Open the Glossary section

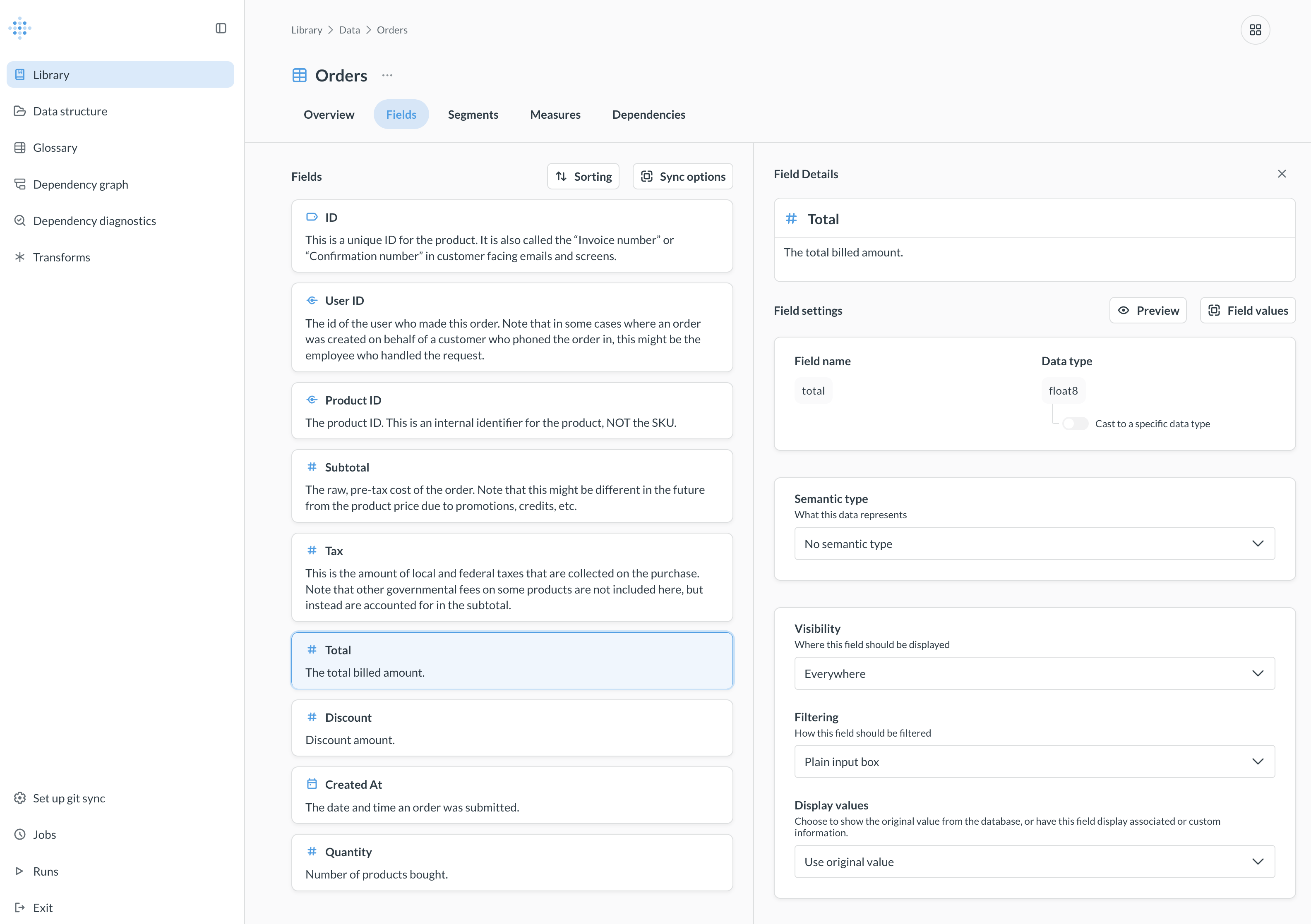point(55,147)
